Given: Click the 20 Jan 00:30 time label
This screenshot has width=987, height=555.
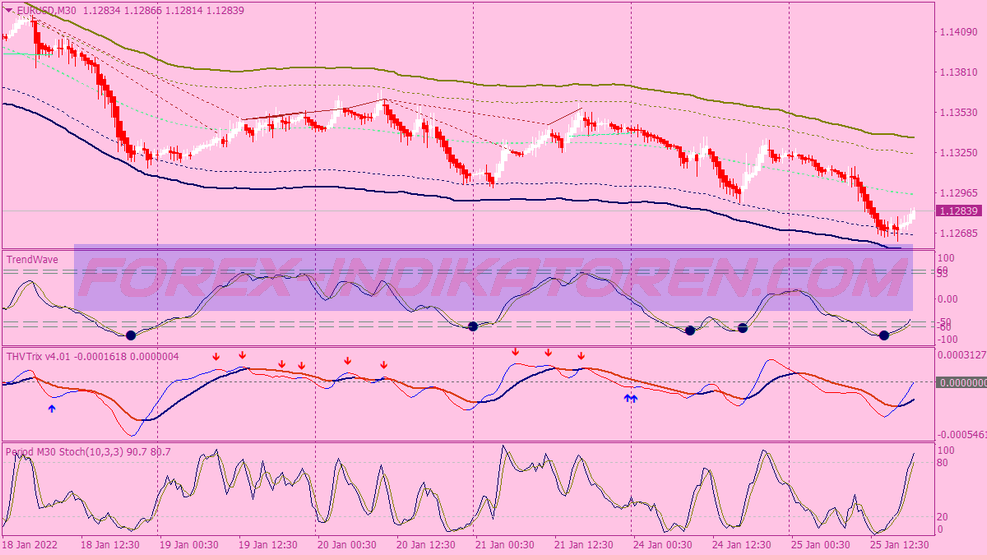Looking at the screenshot, I should (x=347, y=545).
